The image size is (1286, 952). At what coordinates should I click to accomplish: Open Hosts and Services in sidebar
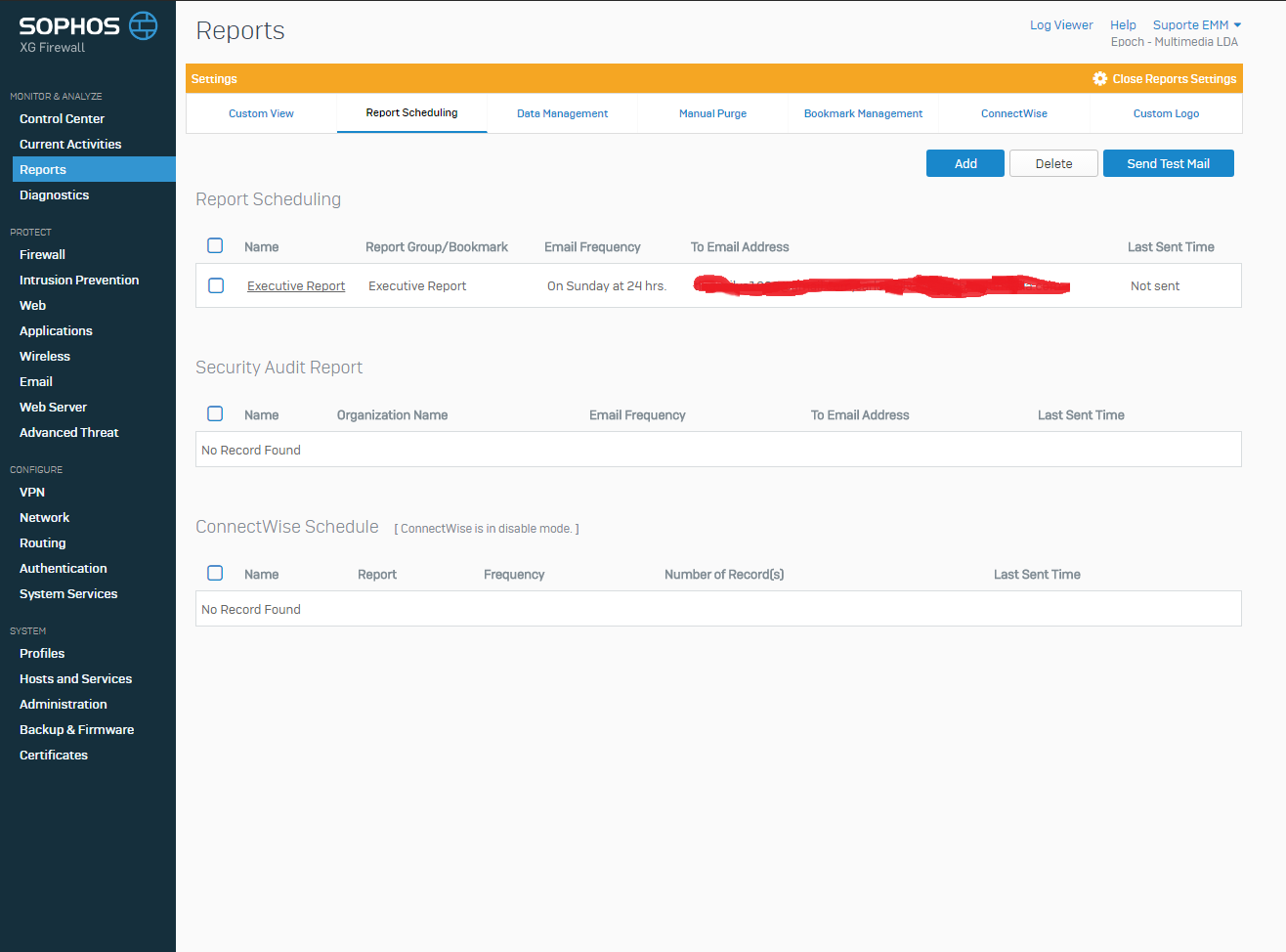[x=75, y=678]
